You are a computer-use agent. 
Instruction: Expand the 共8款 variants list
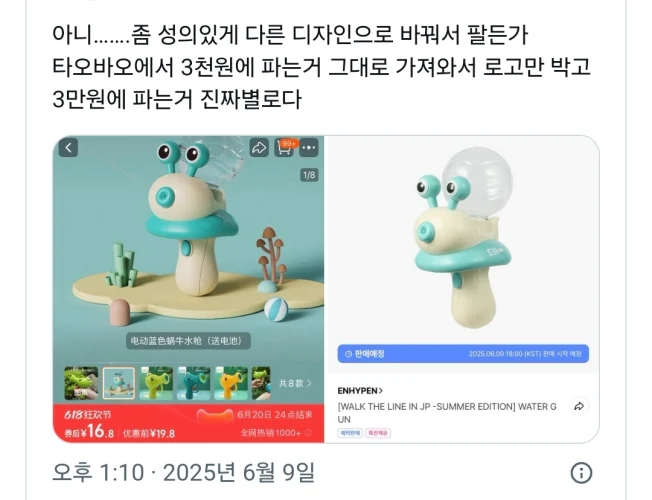(295, 383)
